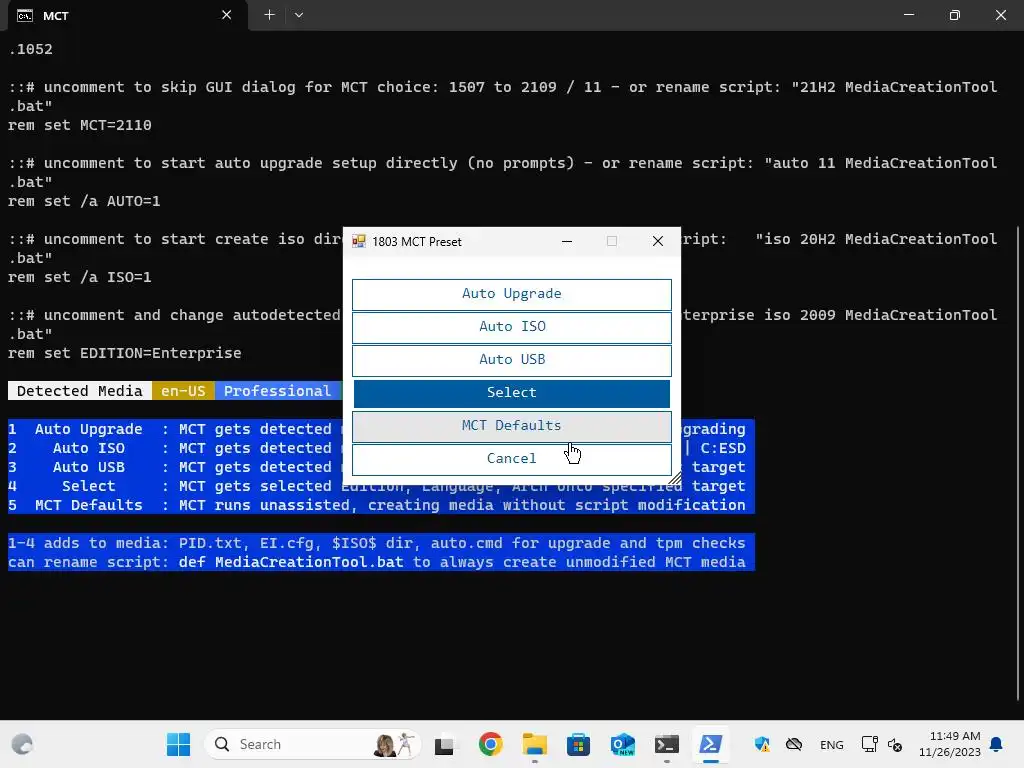The width and height of the screenshot is (1024, 768).
Task: Click the MCT Preset dialog title icon
Action: [x=359, y=241]
